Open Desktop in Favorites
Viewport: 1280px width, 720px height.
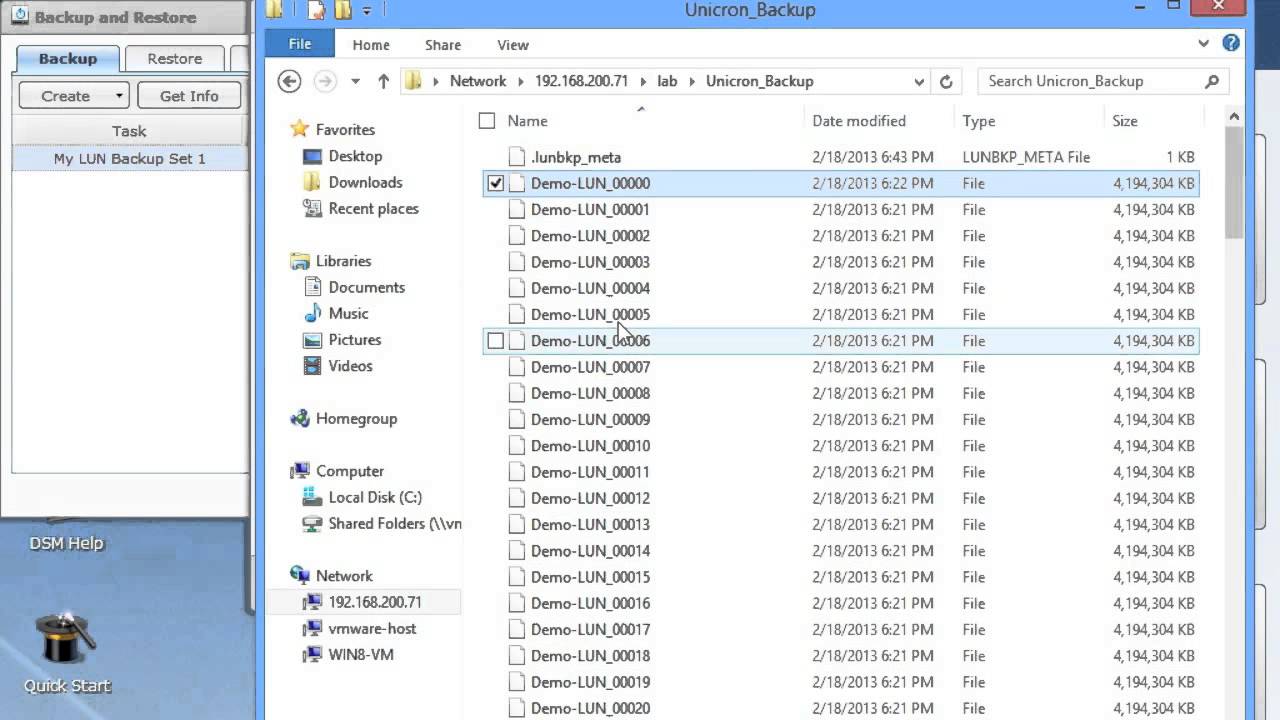(x=355, y=156)
